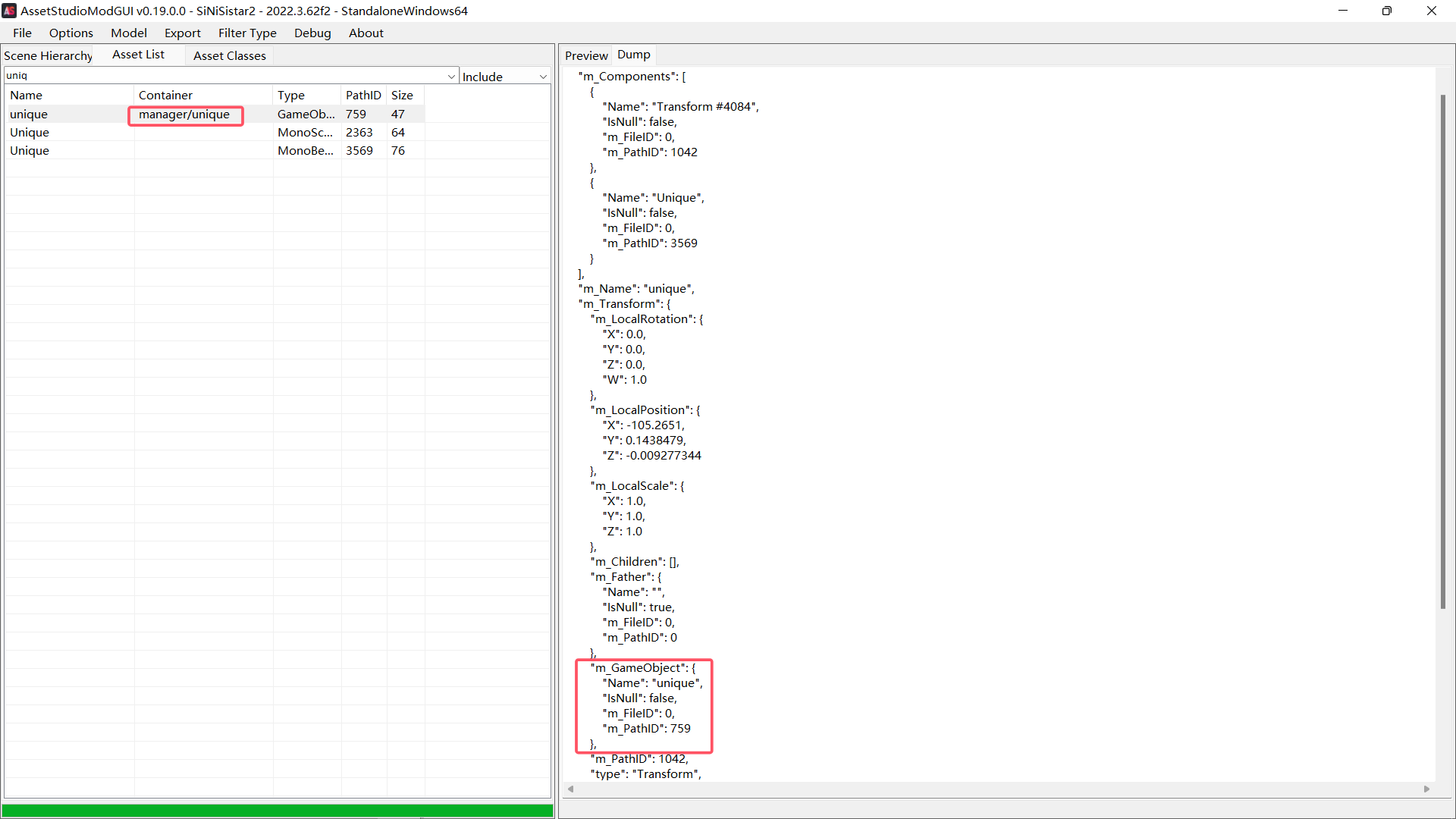
Task: Select the Unique MonoScript row with PathID 2363
Action: 30,132
